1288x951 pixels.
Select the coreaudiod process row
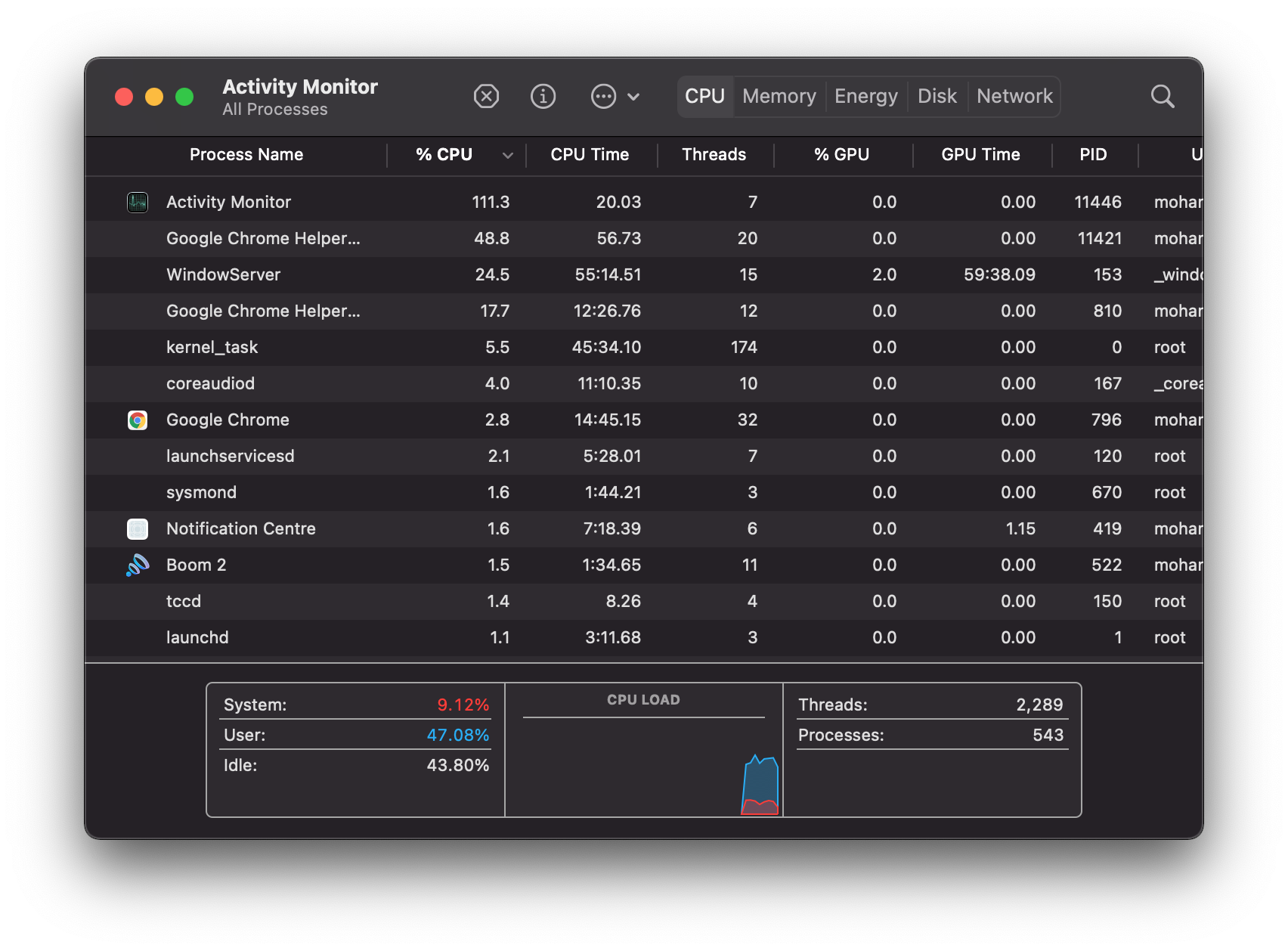click(644, 384)
